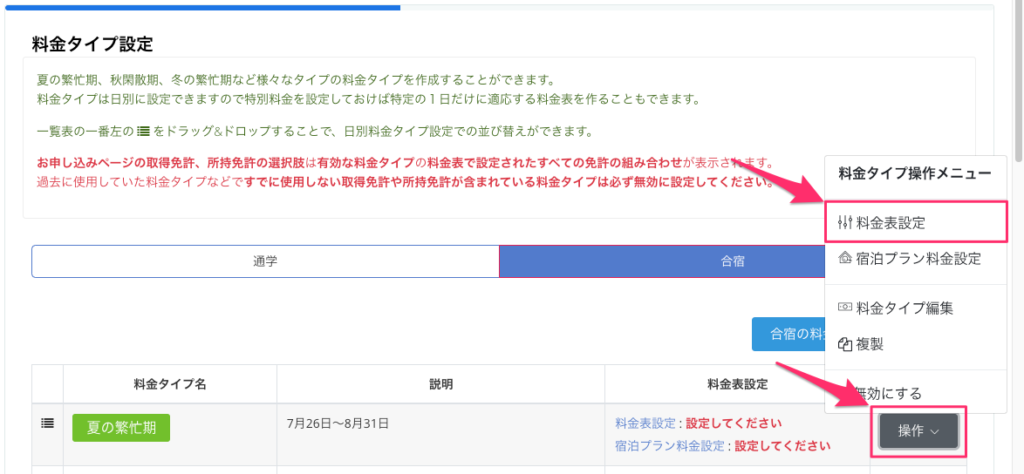
Task: Click the 説明 column header
Action: click(440, 384)
